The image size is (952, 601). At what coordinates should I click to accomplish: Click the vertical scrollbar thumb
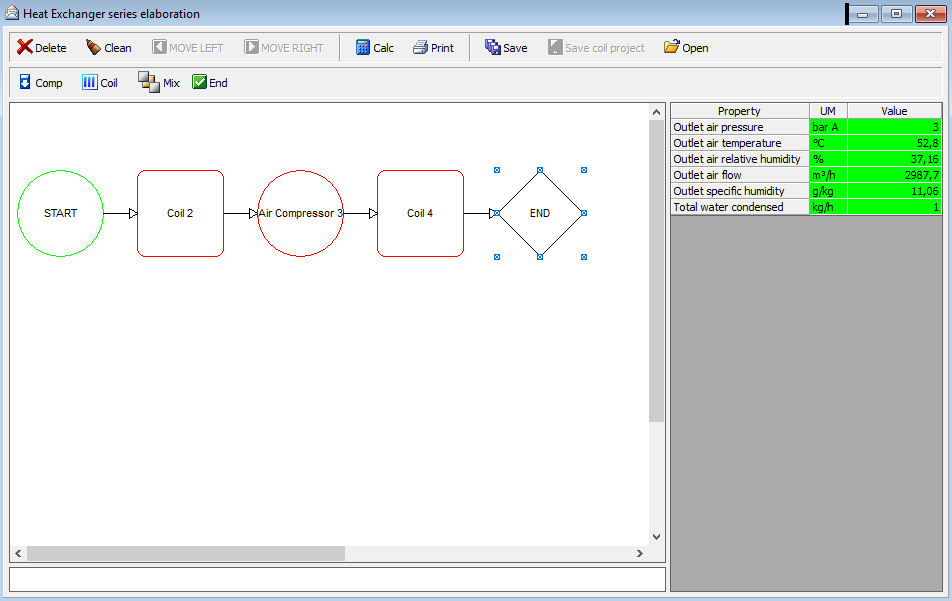[x=656, y=271]
